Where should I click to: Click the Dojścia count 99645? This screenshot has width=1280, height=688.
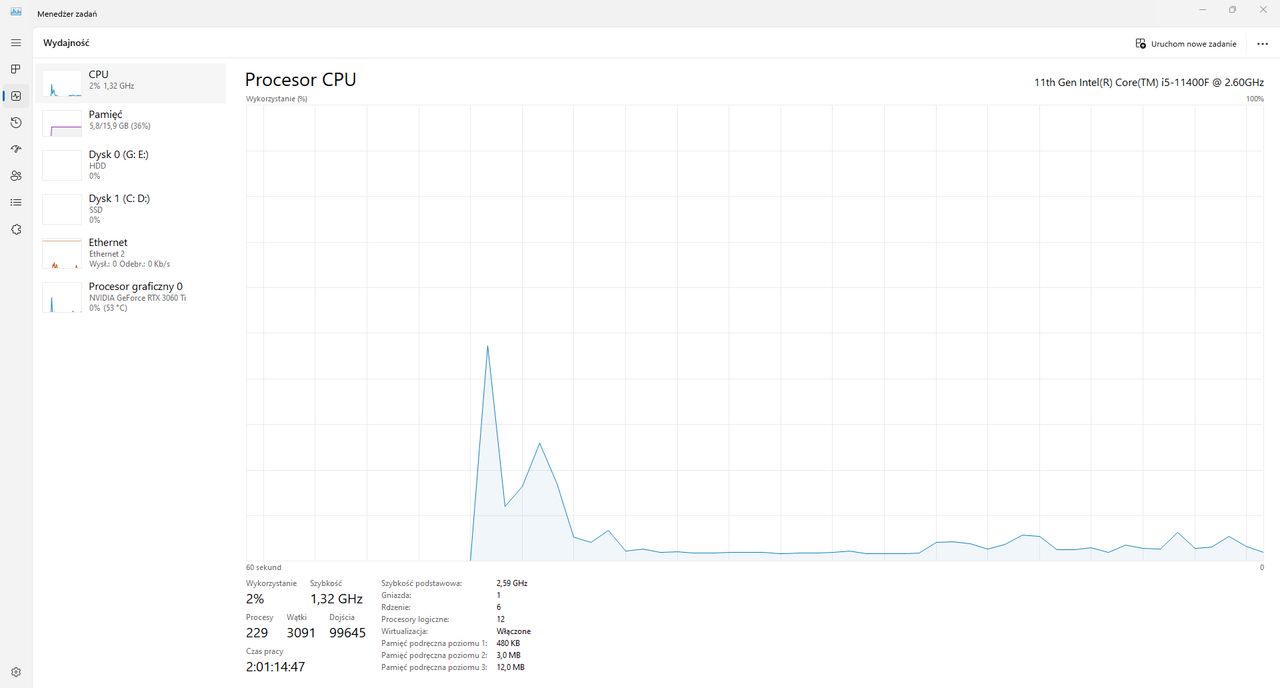pyautogui.click(x=347, y=633)
